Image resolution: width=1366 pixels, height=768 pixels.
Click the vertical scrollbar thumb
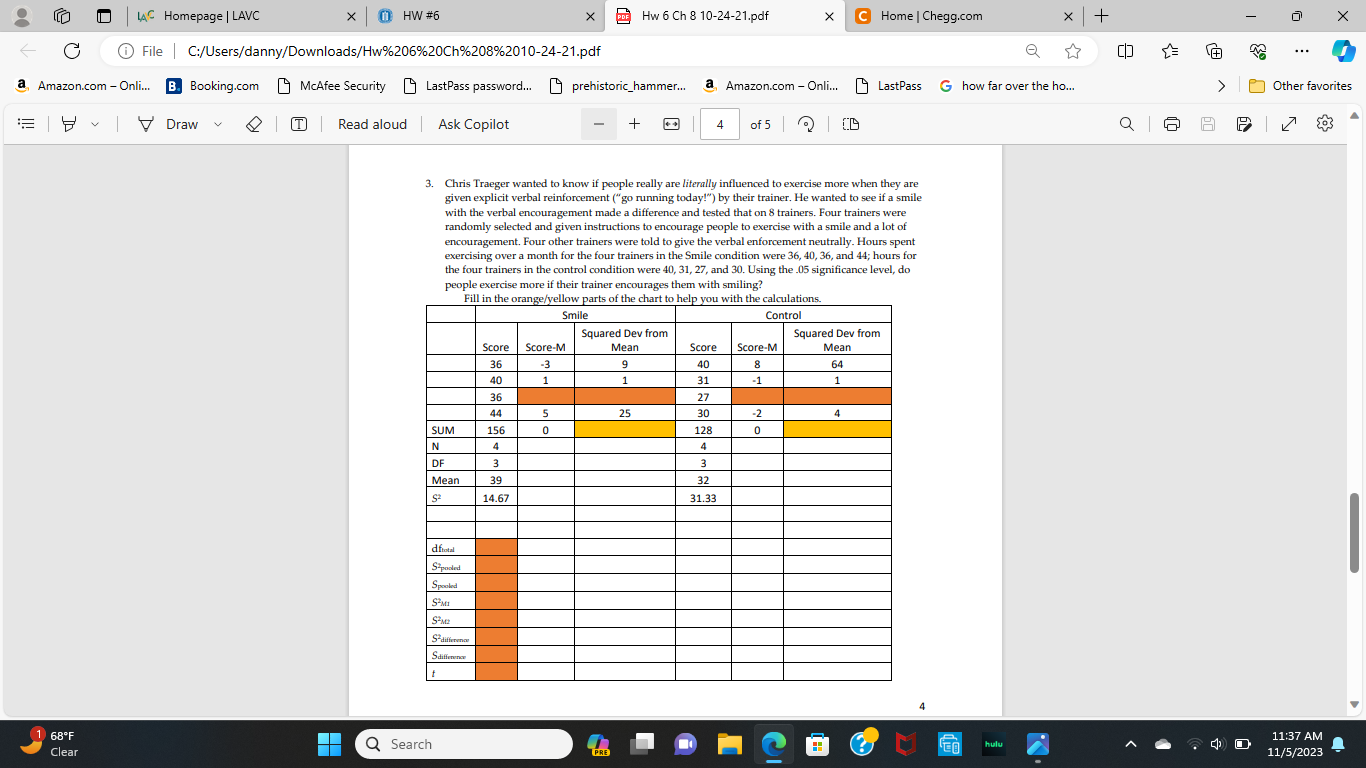1356,531
